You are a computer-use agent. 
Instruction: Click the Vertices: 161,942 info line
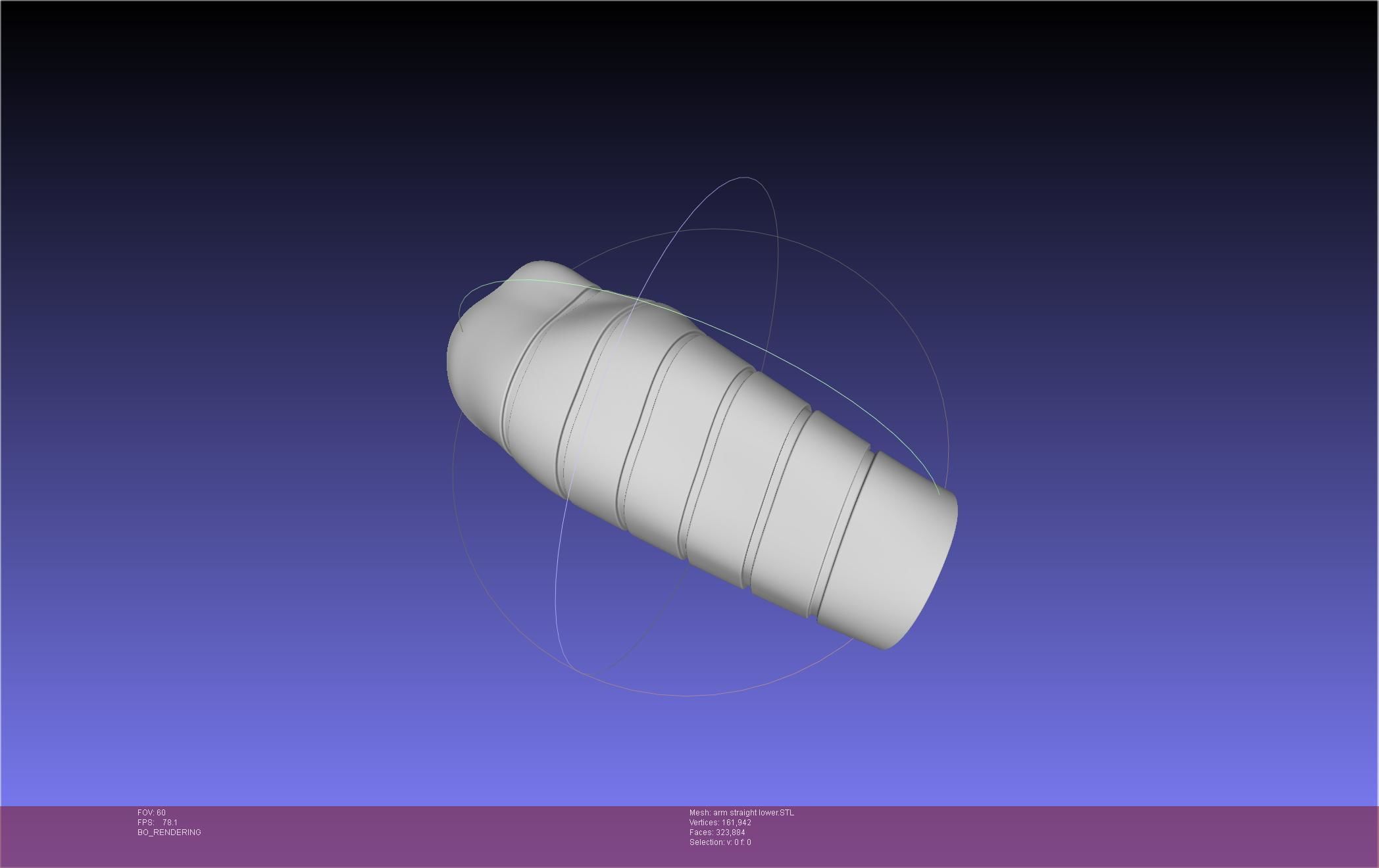point(720,823)
